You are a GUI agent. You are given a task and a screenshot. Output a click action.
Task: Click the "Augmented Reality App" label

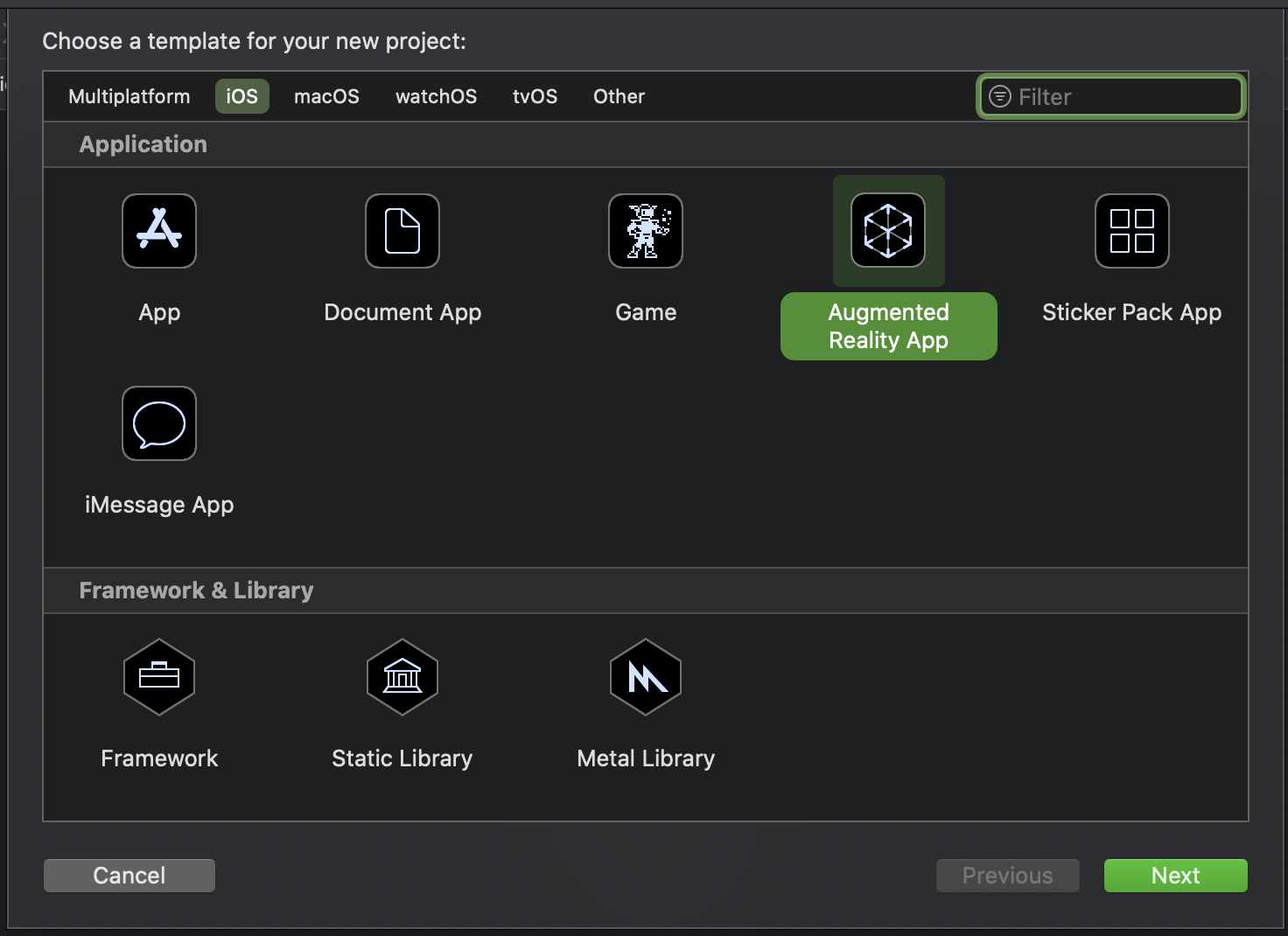[x=889, y=326]
